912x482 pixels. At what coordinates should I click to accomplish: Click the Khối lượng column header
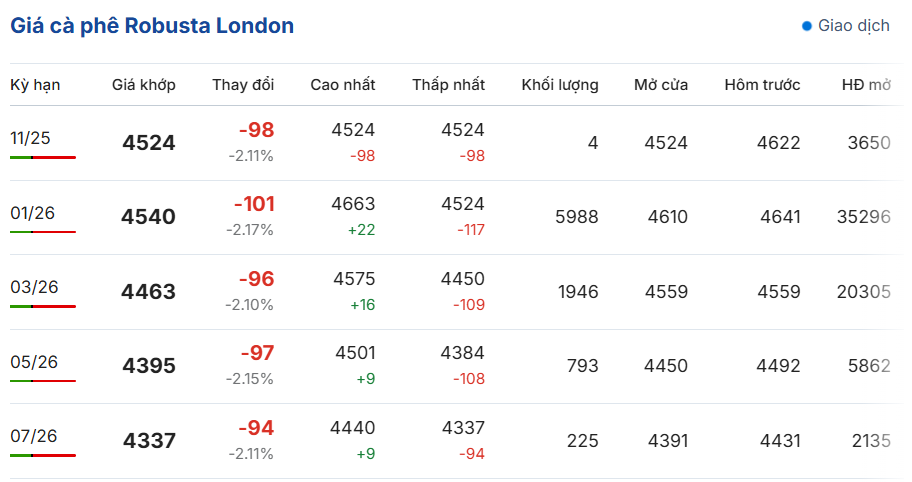pos(559,85)
